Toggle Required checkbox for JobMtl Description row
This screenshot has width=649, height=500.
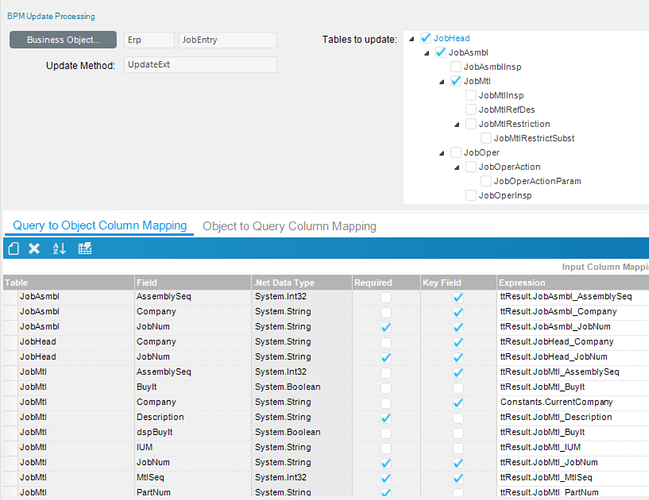click(x=386, y=417)
